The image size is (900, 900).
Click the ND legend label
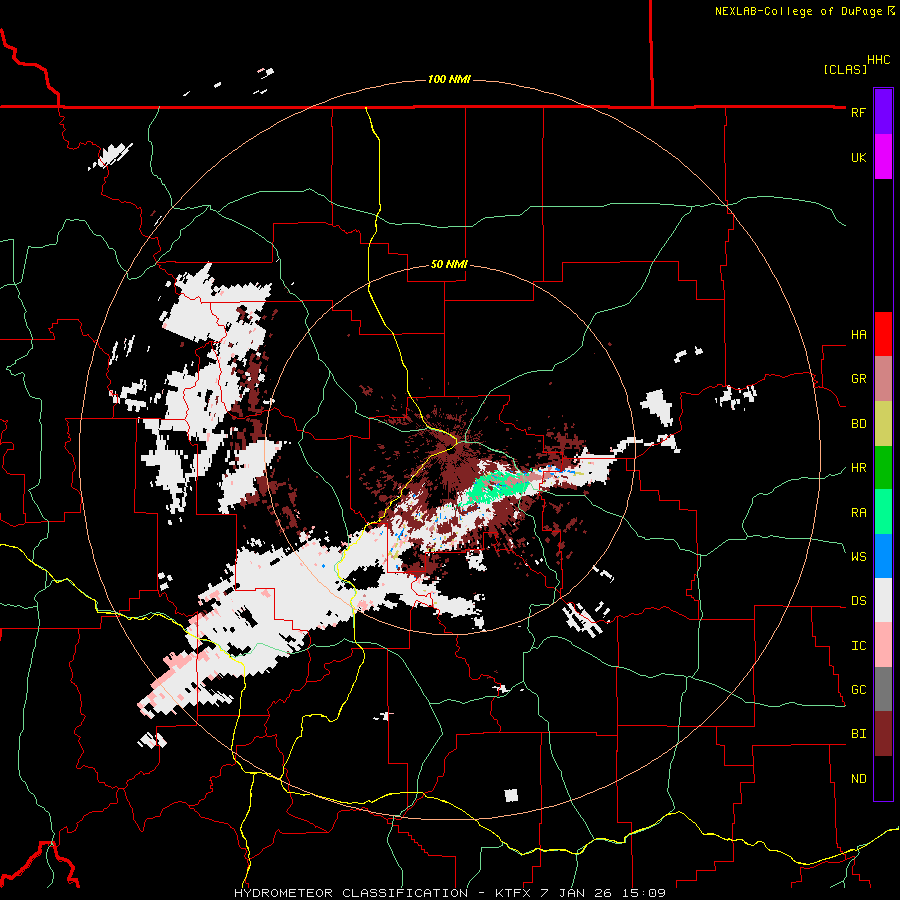click(x=858, y=779)
